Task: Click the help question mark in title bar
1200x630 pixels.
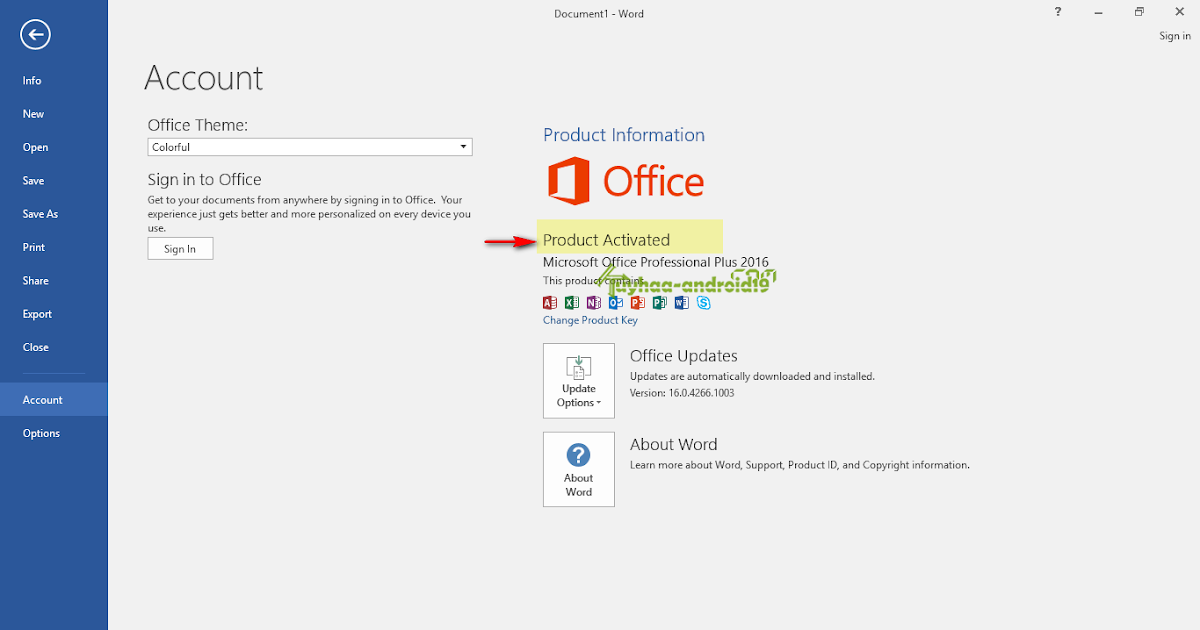Action: tap(1058, 11)
